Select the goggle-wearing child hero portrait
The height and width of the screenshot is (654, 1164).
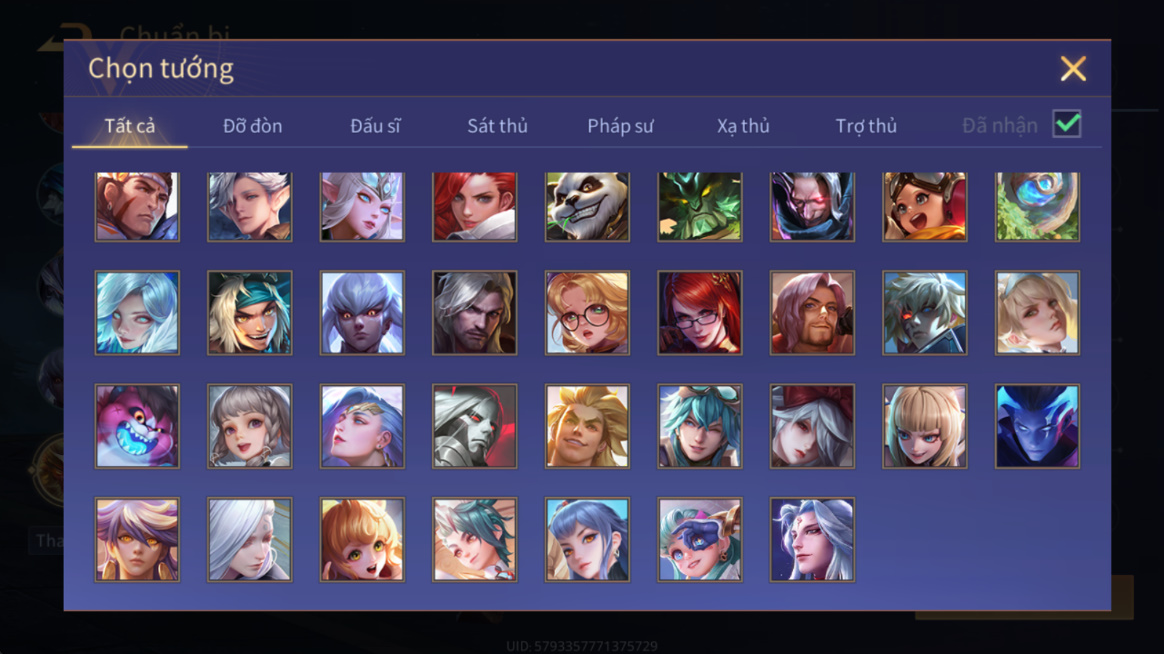pyautogui.click(x=924, y=206)
